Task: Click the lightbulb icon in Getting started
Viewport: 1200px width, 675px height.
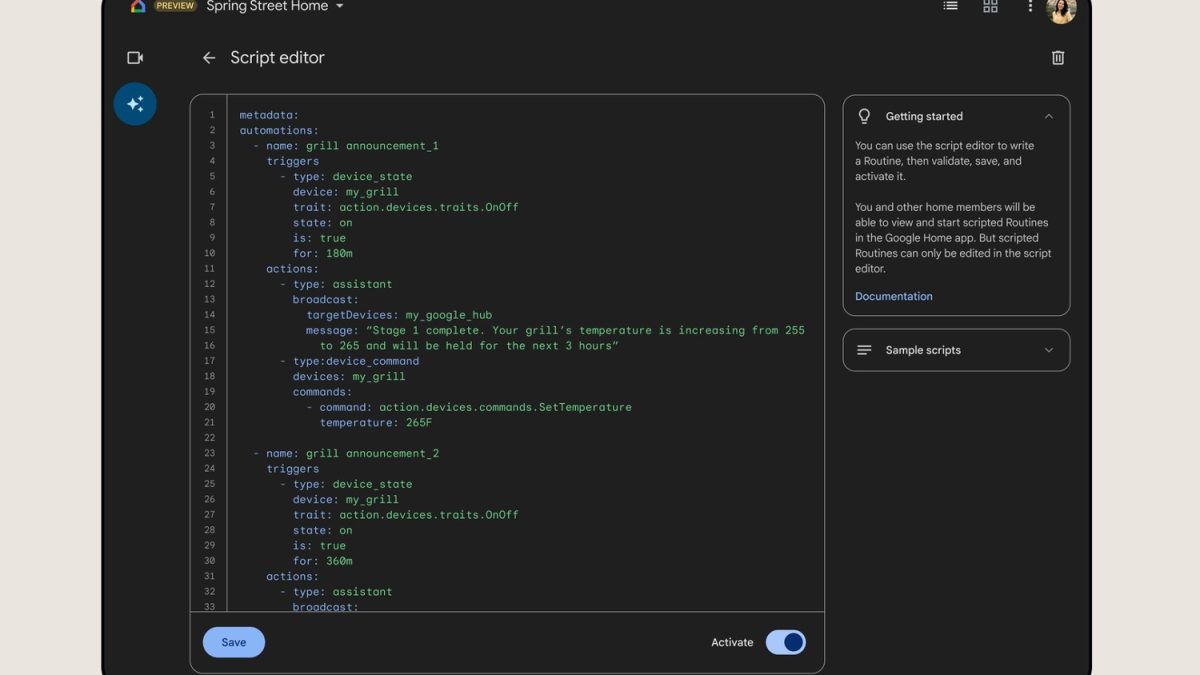Action: coord(865,116)
